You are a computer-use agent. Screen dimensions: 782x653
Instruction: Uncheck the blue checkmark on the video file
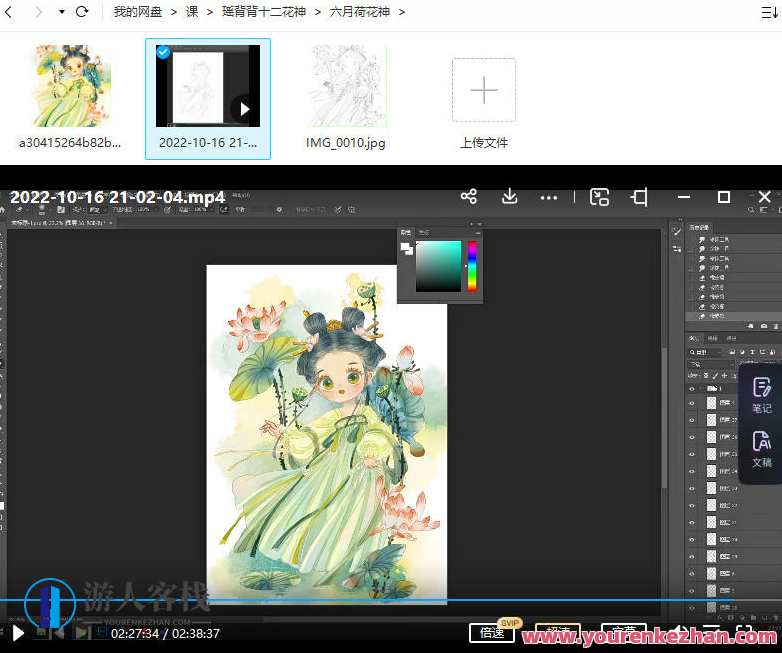[x=163, y=51]
